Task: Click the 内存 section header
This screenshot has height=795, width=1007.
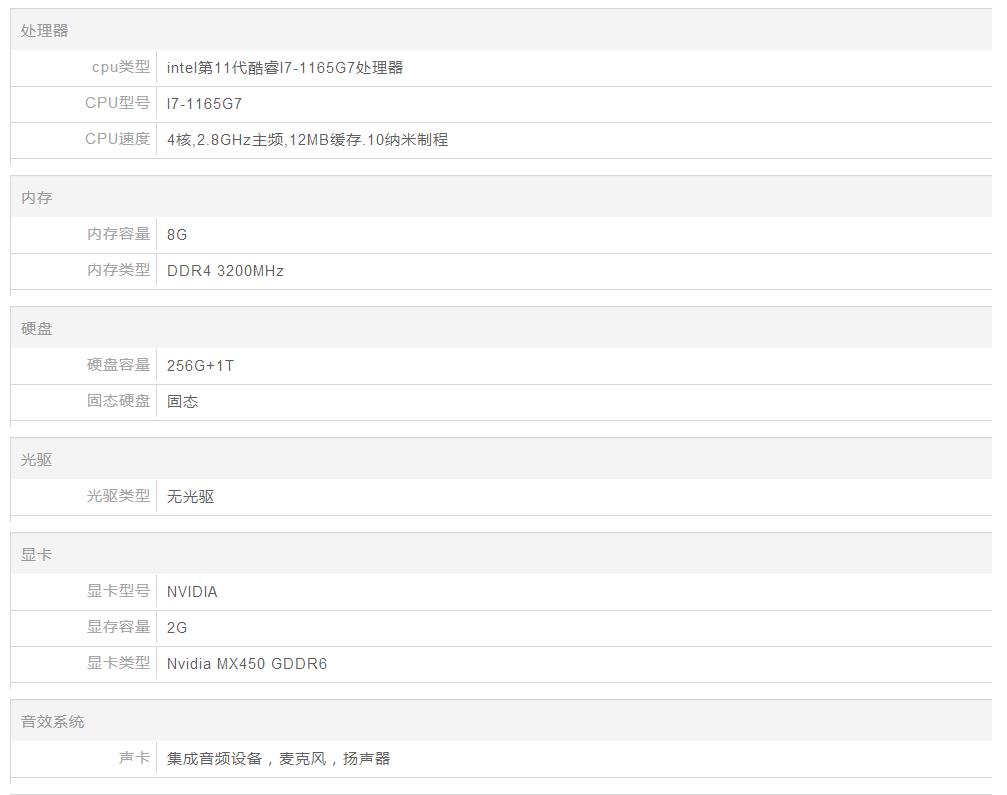Action: point(37,198)
